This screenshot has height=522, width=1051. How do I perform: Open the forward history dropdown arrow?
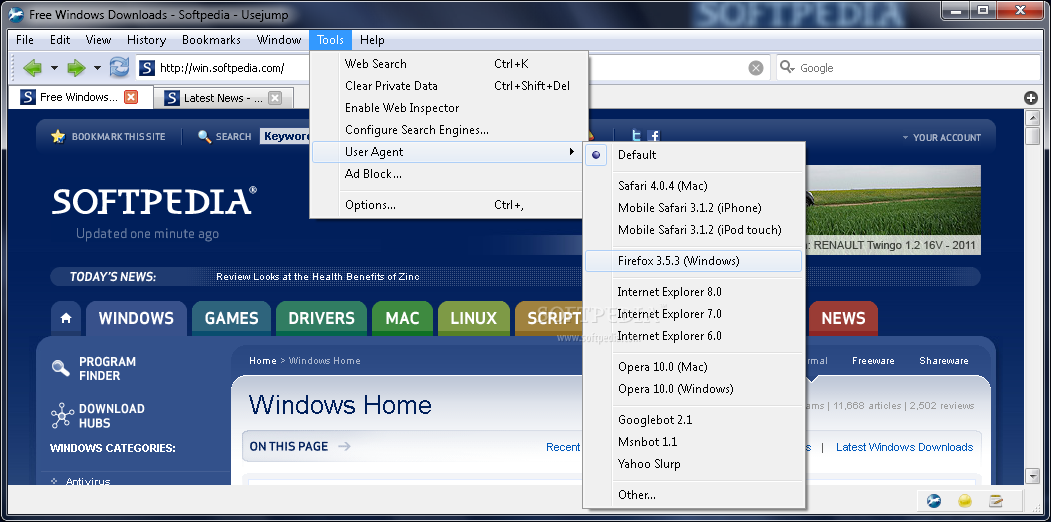click(x=97, y=68)
